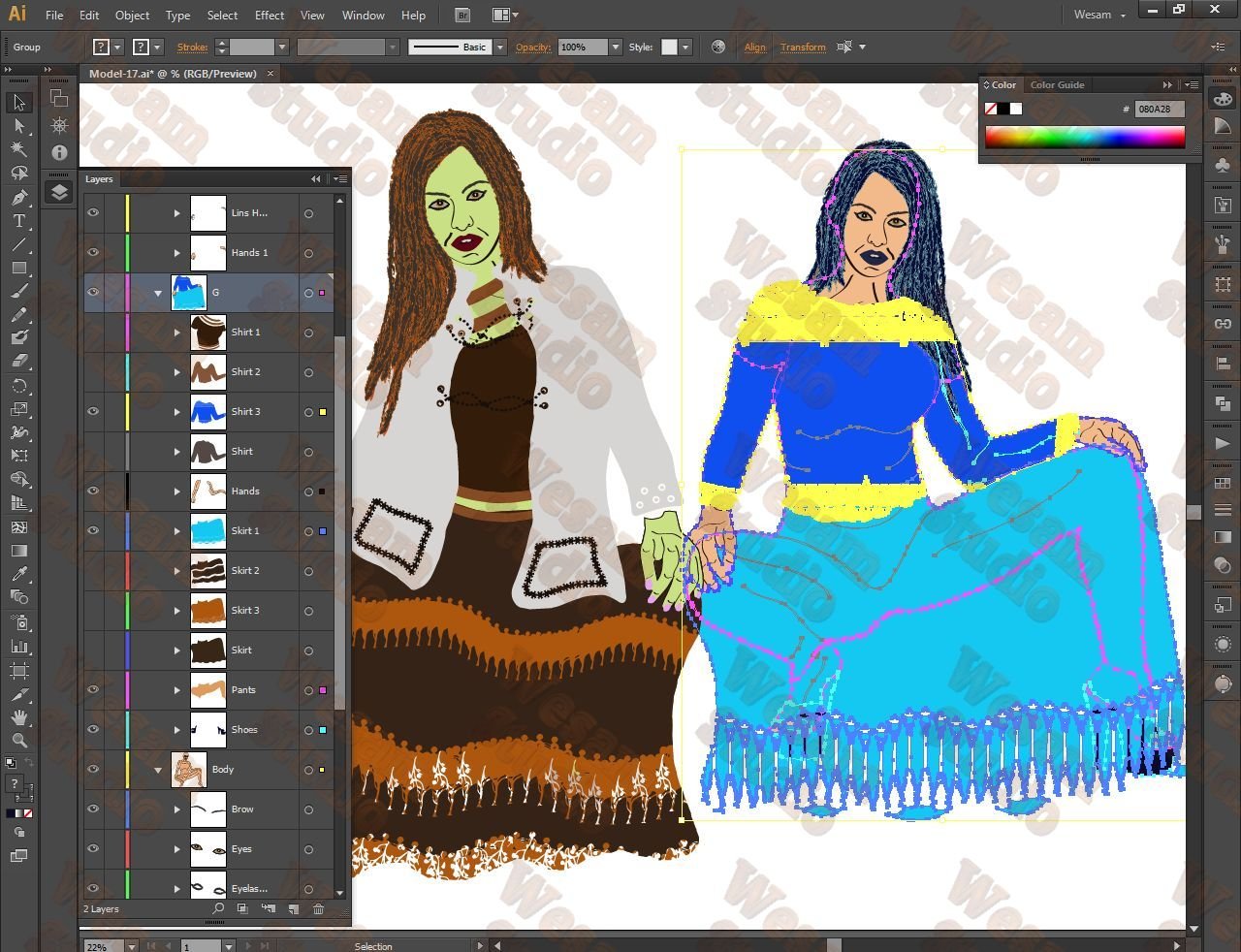Open the Symbols panel club icon
The height and width of the screenshot is (952, 1241).
click(x=1223, y=166)
